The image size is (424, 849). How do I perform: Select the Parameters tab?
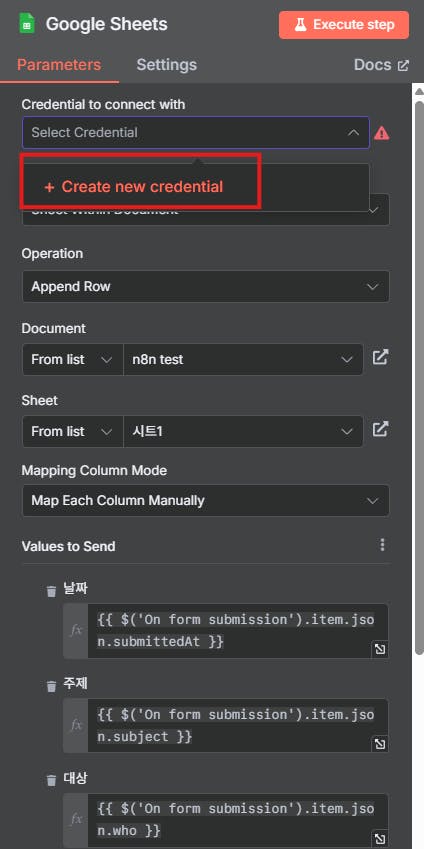click(59, 65)
